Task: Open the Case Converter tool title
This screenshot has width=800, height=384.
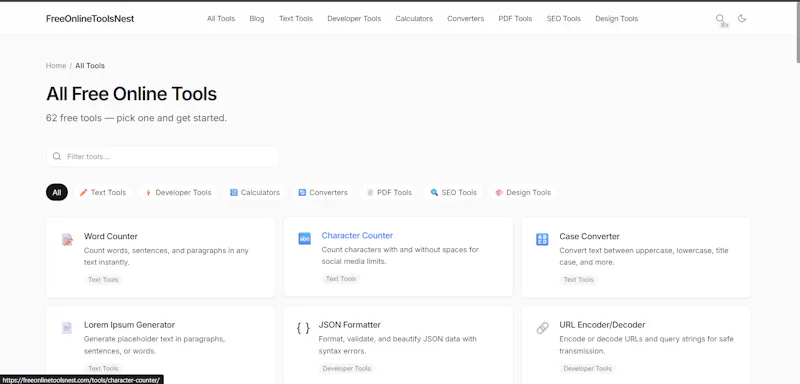Action: click(589, 236)
